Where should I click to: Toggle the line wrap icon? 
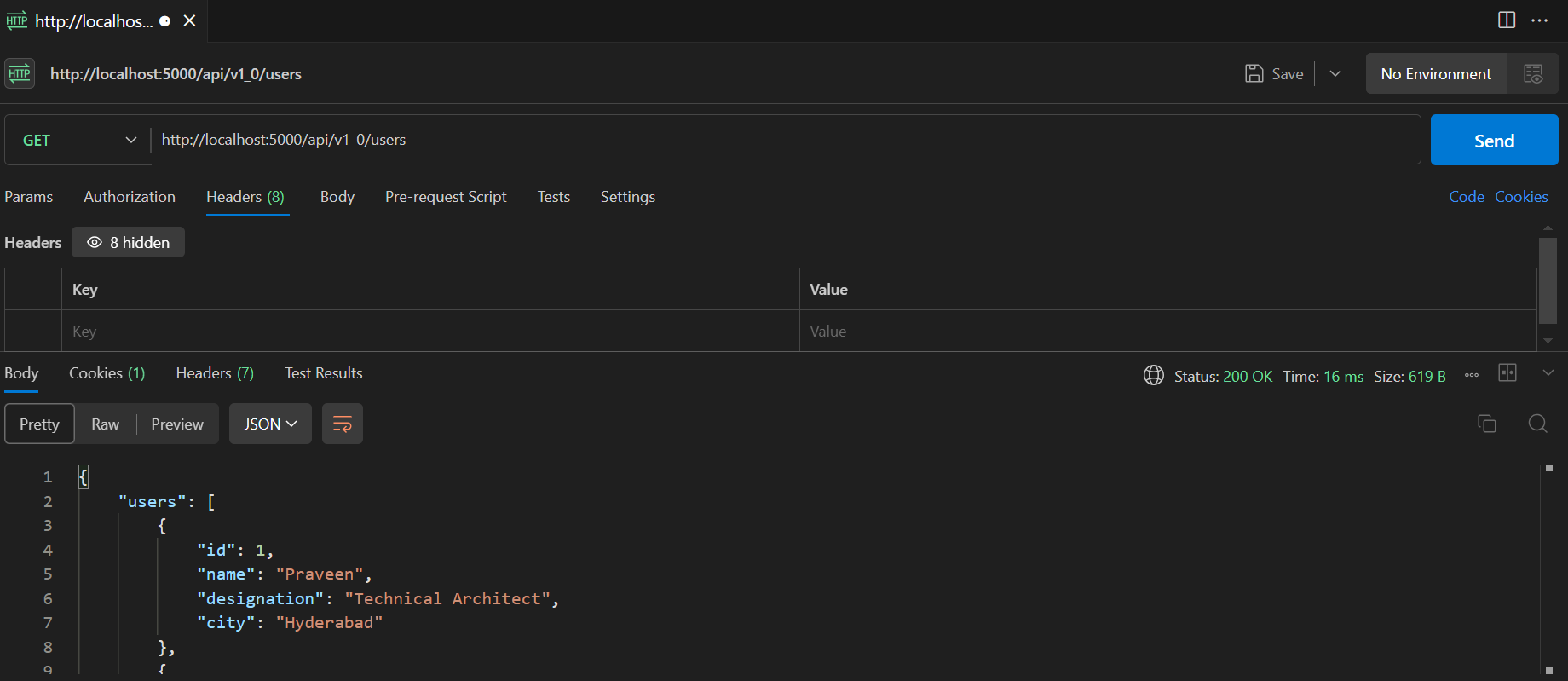coord(343,424)
